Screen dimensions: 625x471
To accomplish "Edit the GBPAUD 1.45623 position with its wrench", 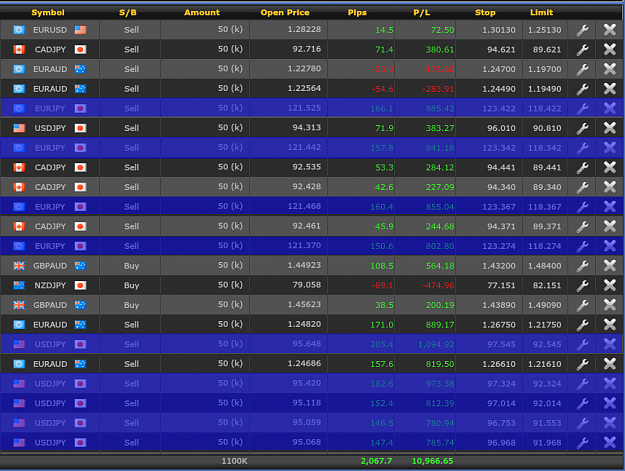I will 582,305.
